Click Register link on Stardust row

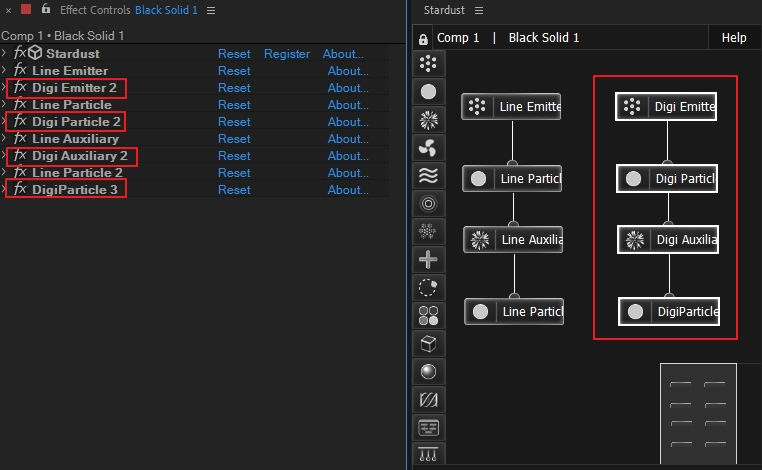(287, 53)
